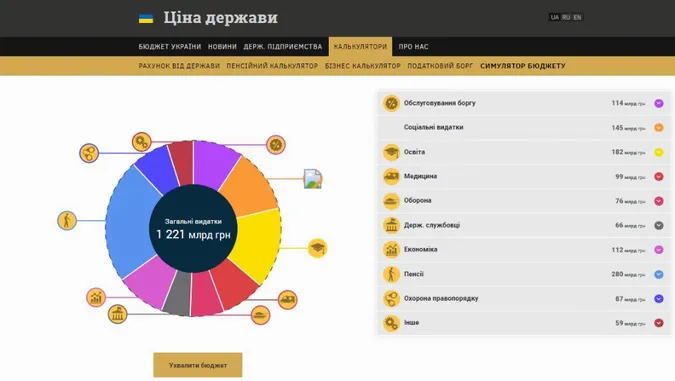This screenshot has height=381, width=675.
Task: Switch language to UA
Action: [x=554, y=17]
